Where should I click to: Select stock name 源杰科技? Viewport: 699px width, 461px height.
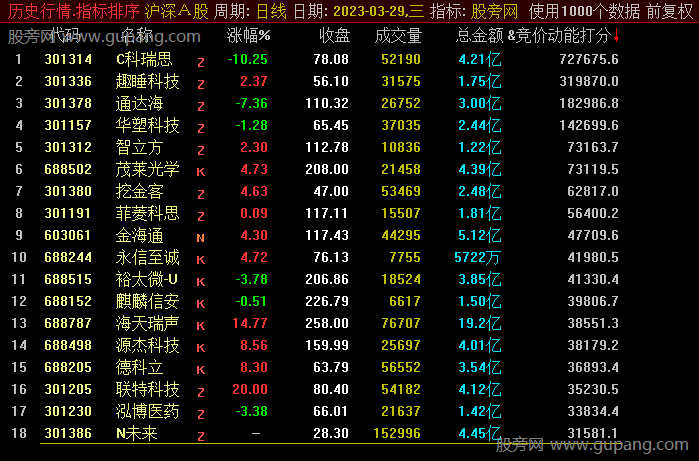(148, 345)
